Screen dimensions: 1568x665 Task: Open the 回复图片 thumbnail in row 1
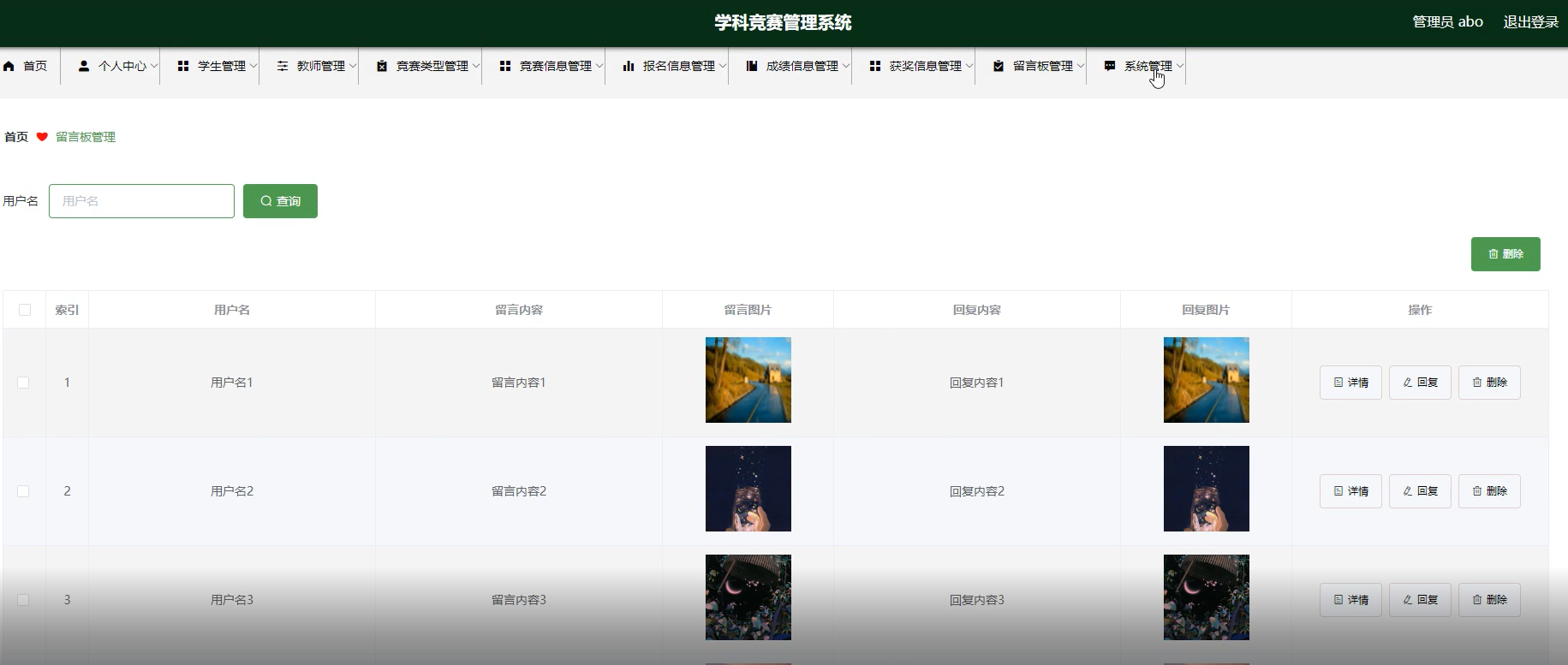click(1207, 380)
